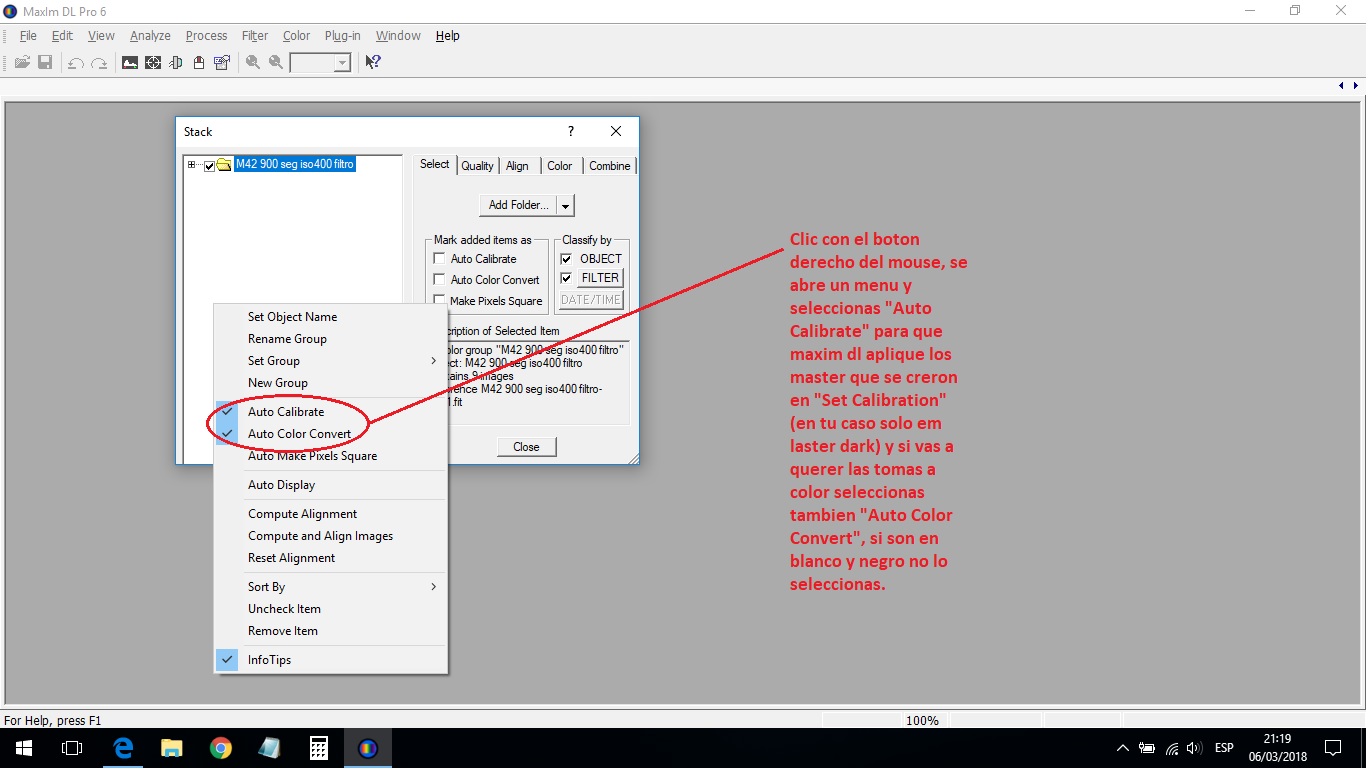This screenshot has width=1369, height=770.
Task: Click the Undo arrow toolbar icon
Action: tap(76, 62)
